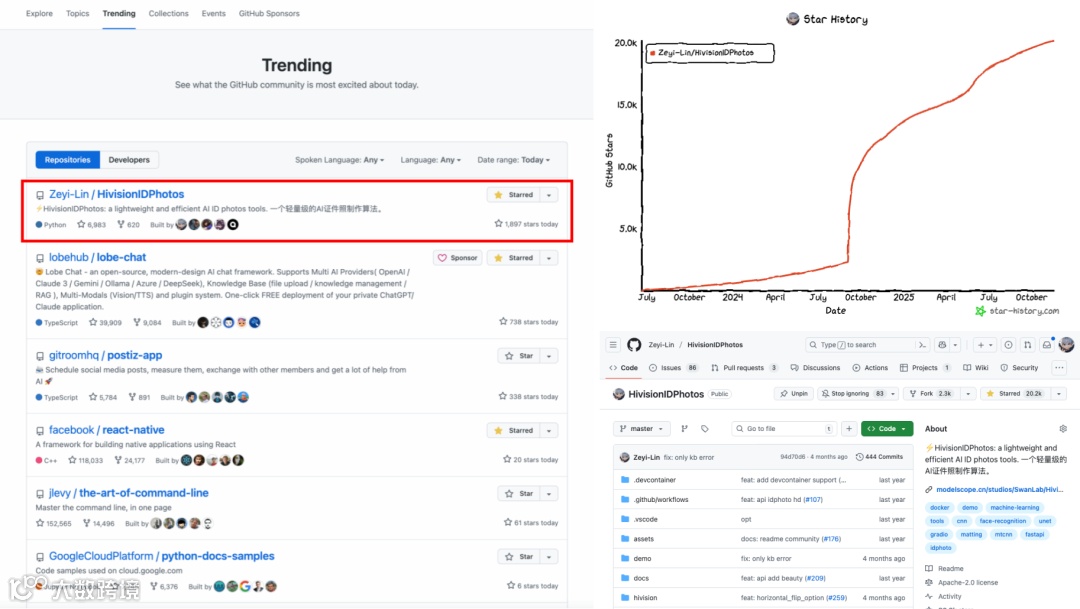Click the Sponsor button for lobe-chat

(x=457, y=258)
